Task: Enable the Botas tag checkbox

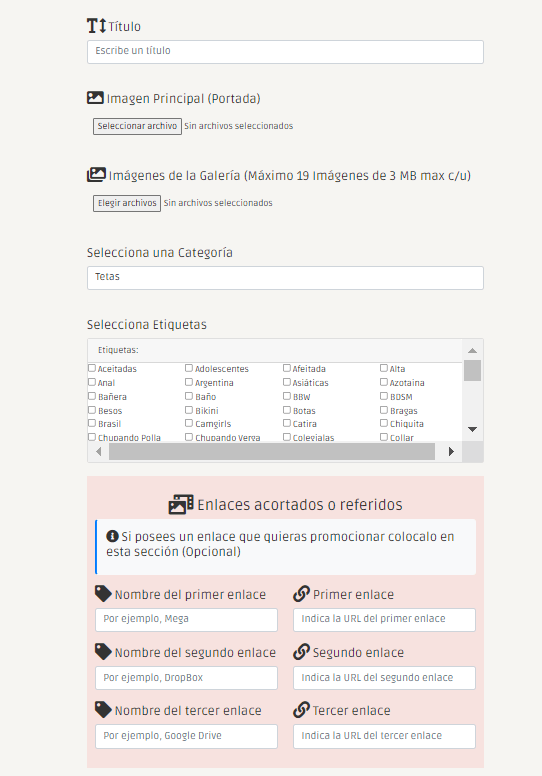Action: (287, 410)
